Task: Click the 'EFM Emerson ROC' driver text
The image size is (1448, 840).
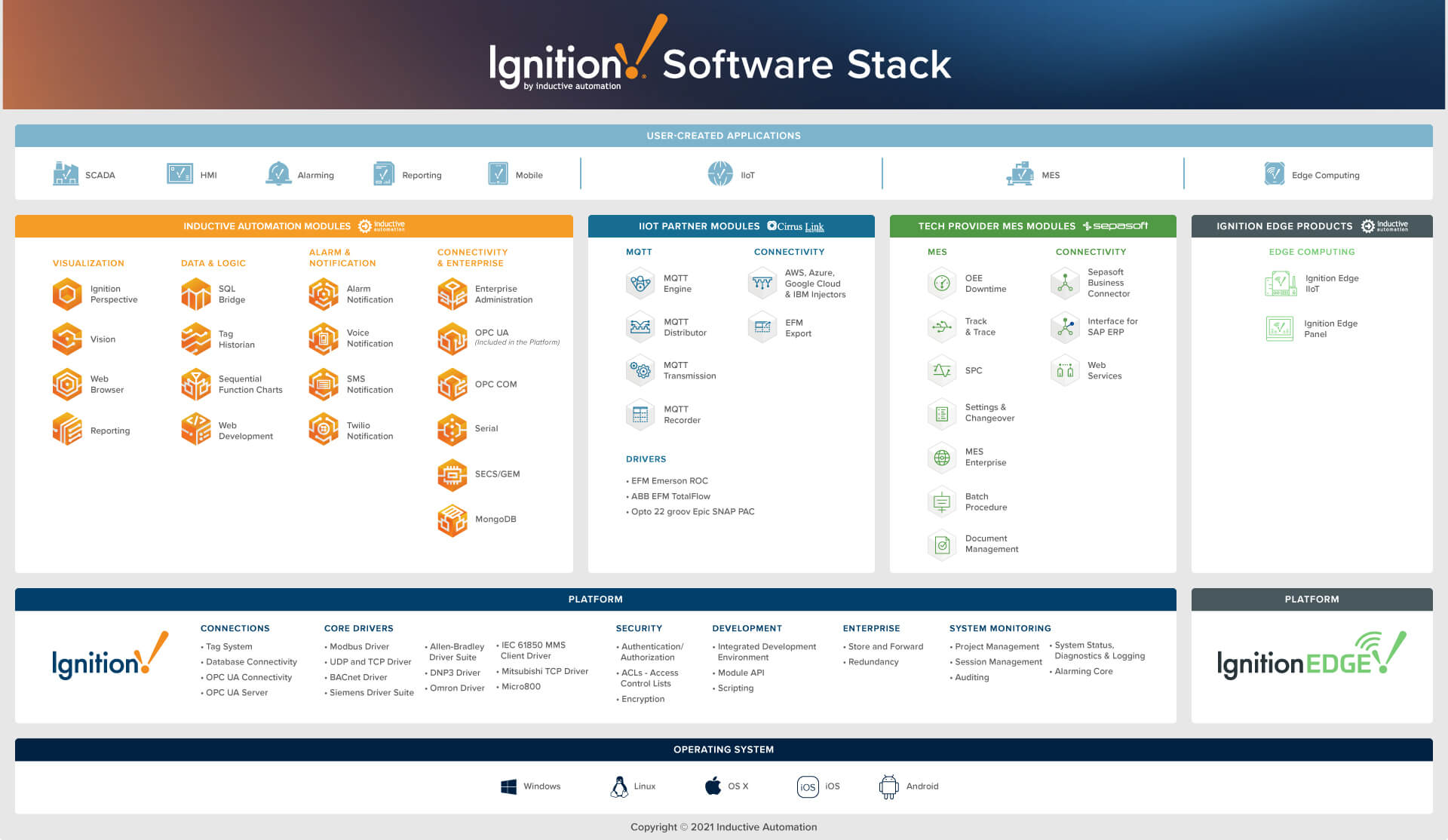Action: pos(670,481)
